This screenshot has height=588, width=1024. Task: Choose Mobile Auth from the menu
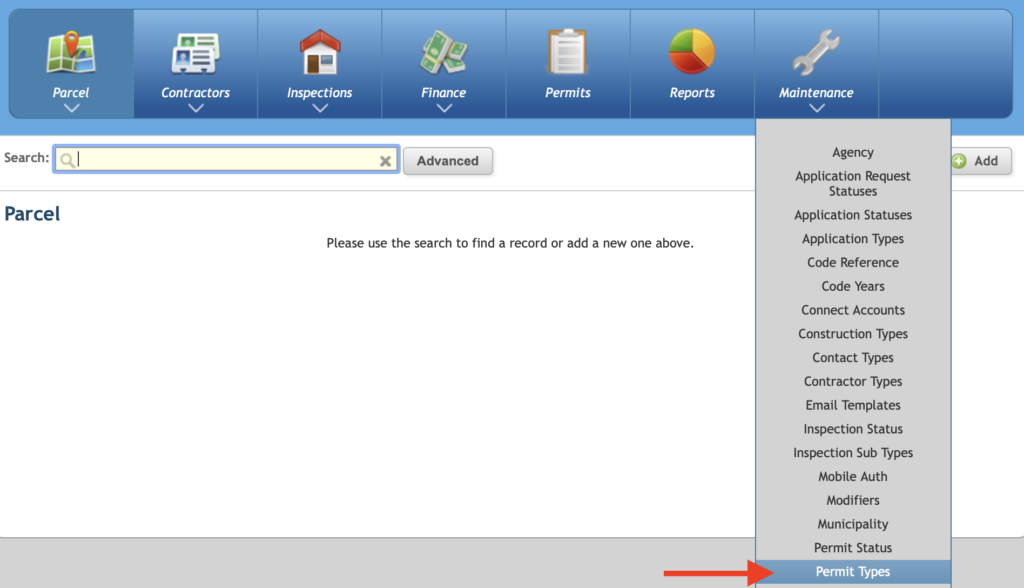(x=853, y=477)
